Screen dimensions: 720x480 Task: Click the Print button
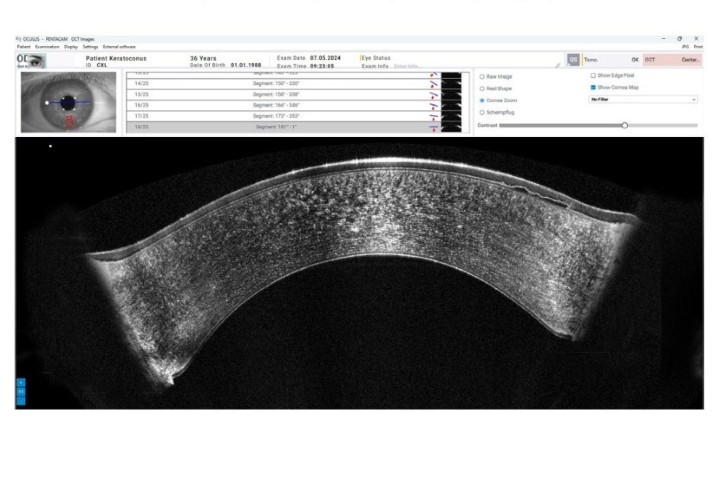pyautogui.click(x=698, y=46)
